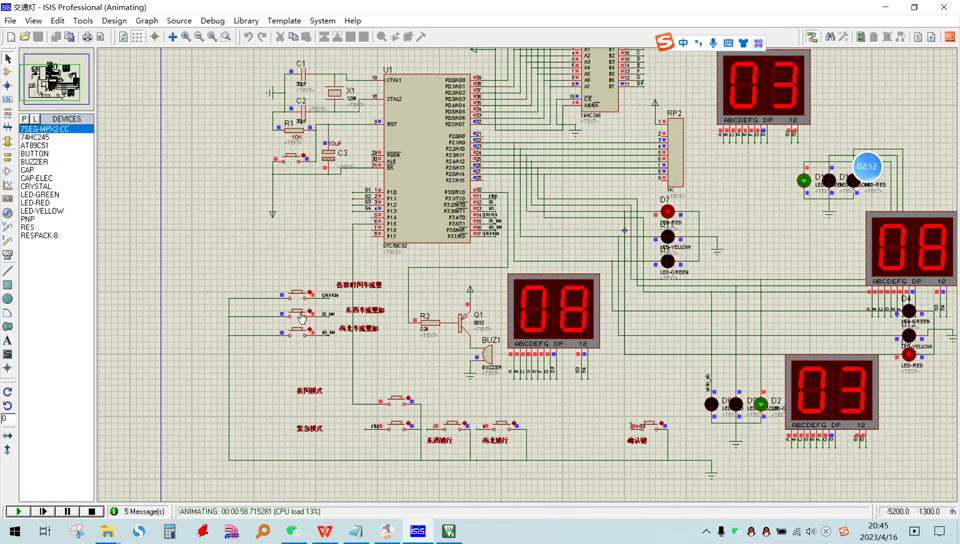Screen dimensions: 960x544
Task: Click the P pick devices button
Action: (x=25, y=119)
